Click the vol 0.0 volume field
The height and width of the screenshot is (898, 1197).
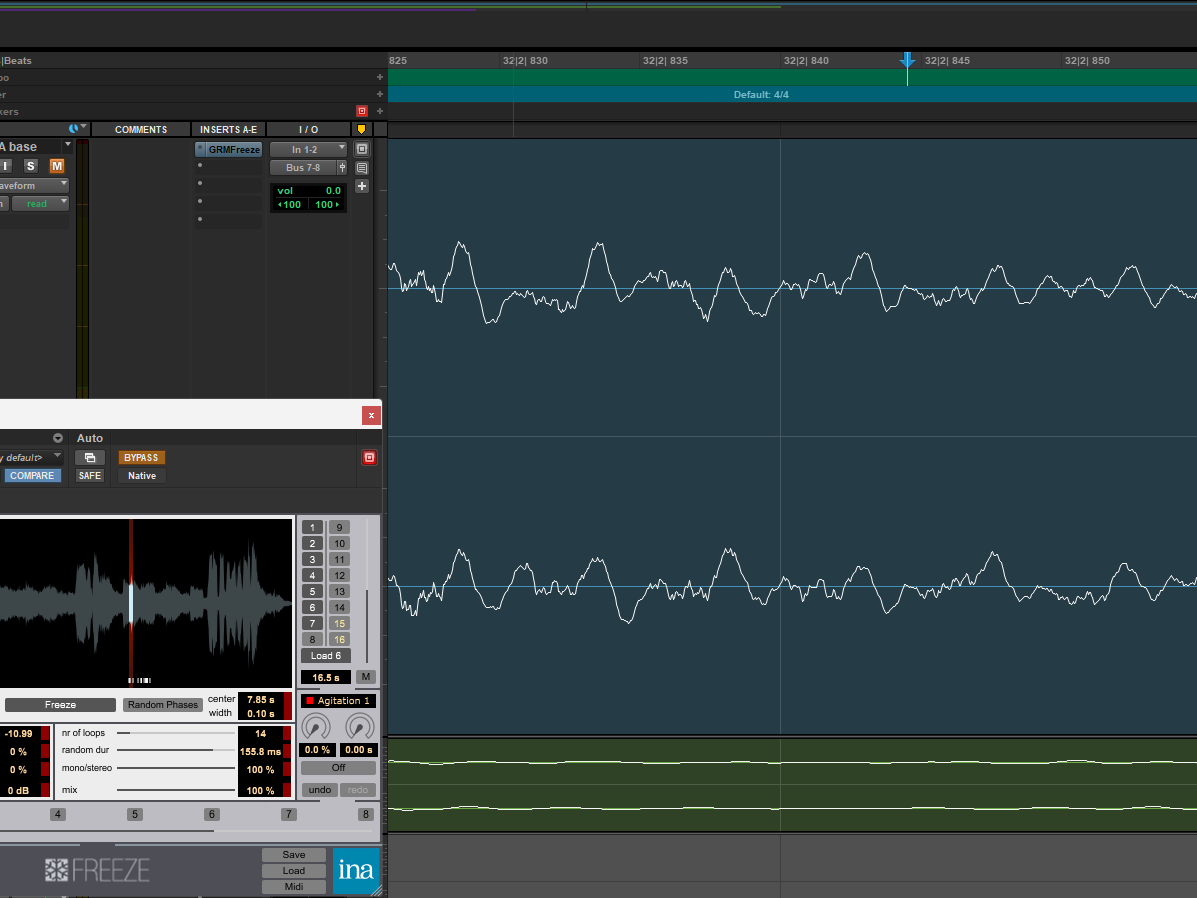[x=308, y=191]
